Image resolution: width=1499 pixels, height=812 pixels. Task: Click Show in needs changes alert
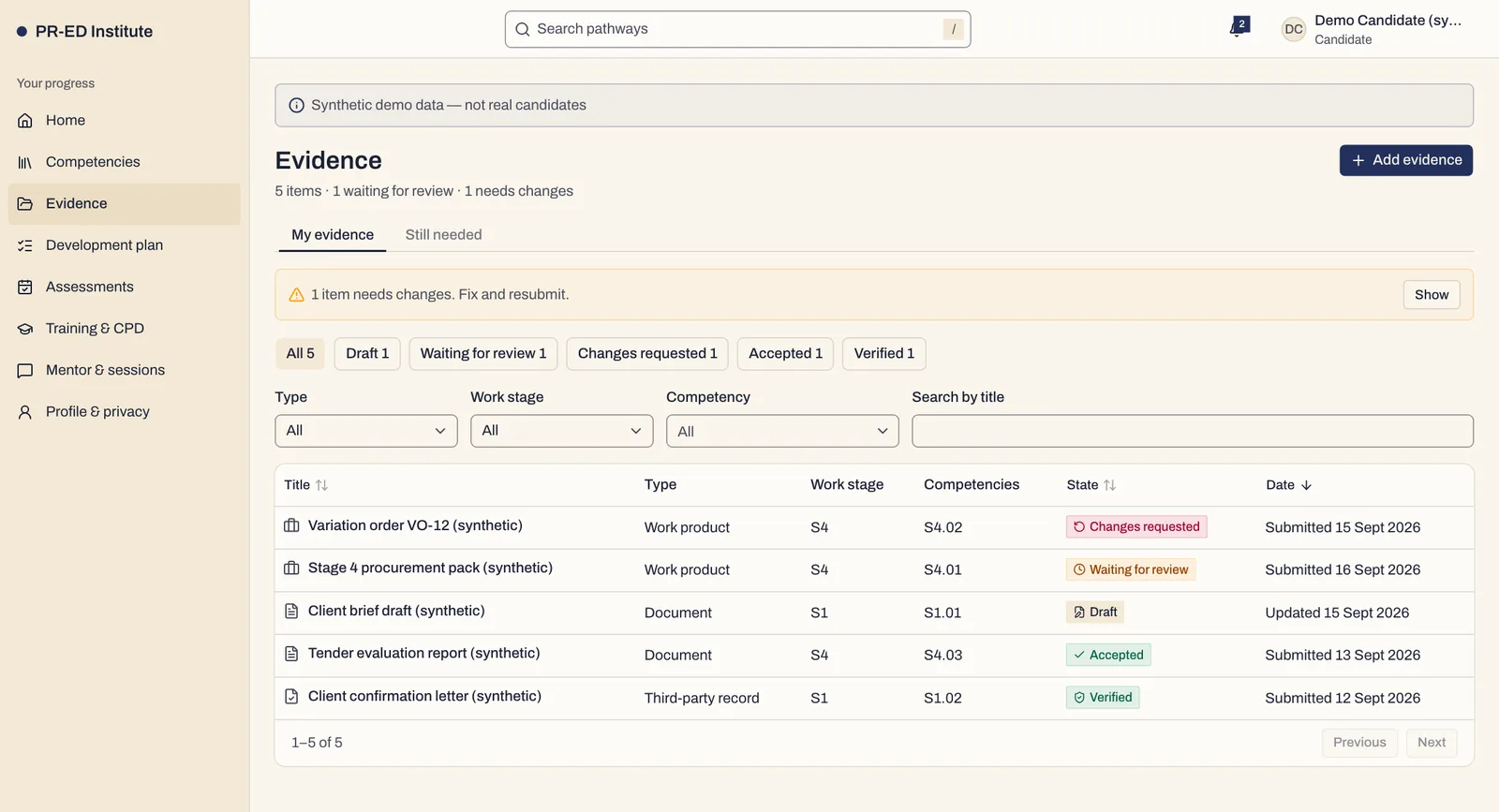1432,295
